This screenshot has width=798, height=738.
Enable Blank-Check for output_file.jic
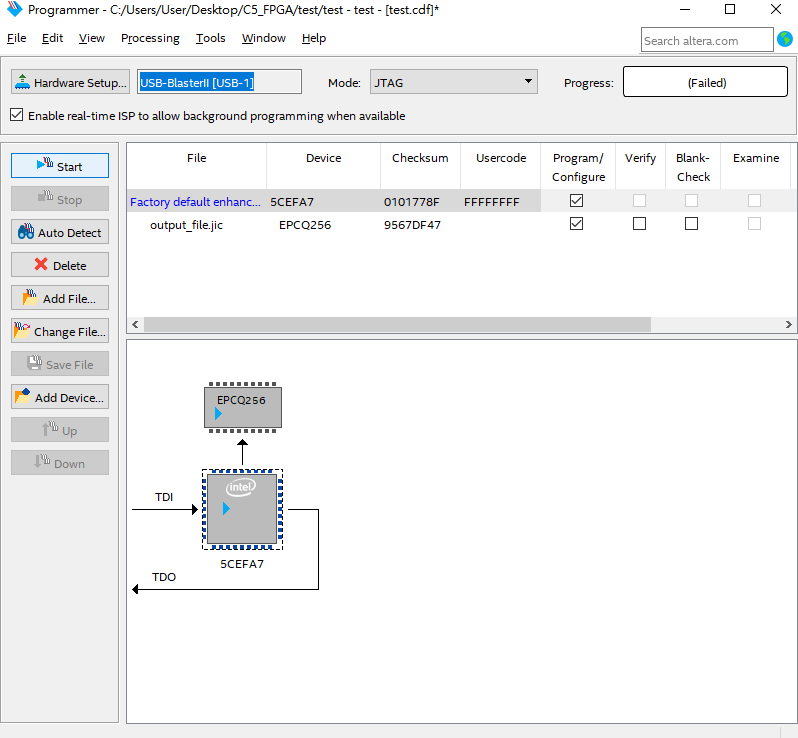tap(691, 224)
